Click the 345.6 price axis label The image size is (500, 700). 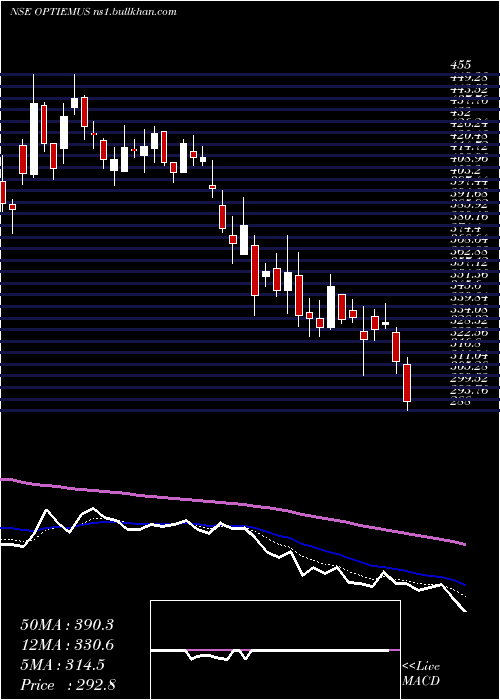point(466,287)
